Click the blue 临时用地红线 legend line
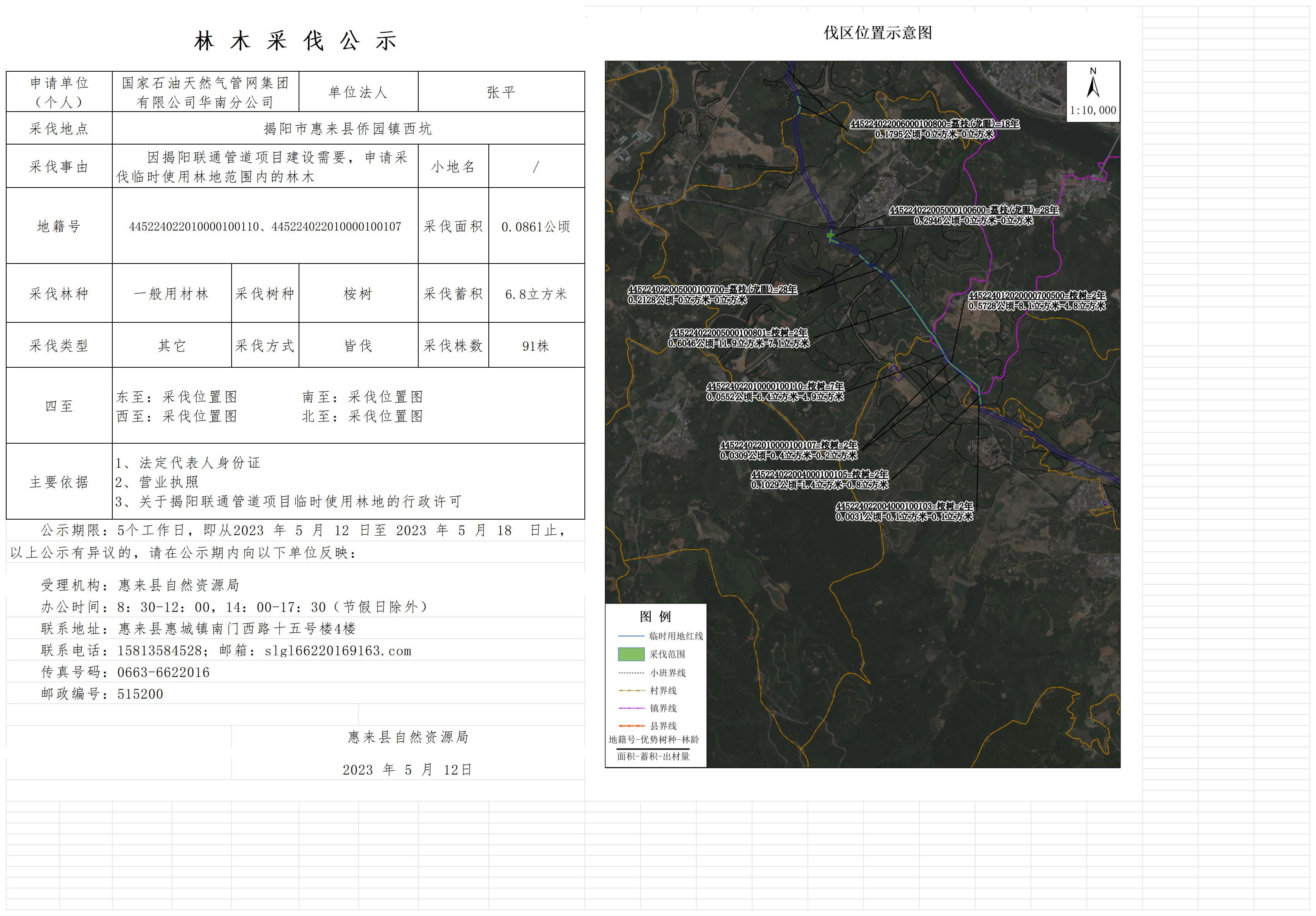The height and width of the screenshot is (916, 1316). 631,636
